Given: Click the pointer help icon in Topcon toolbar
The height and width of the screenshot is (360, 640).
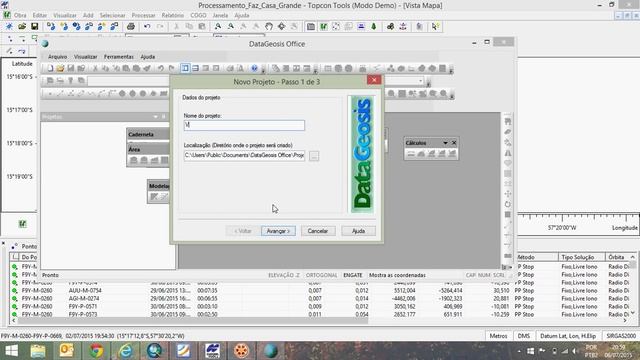Looking at the screenshot, I should [435, 27].
